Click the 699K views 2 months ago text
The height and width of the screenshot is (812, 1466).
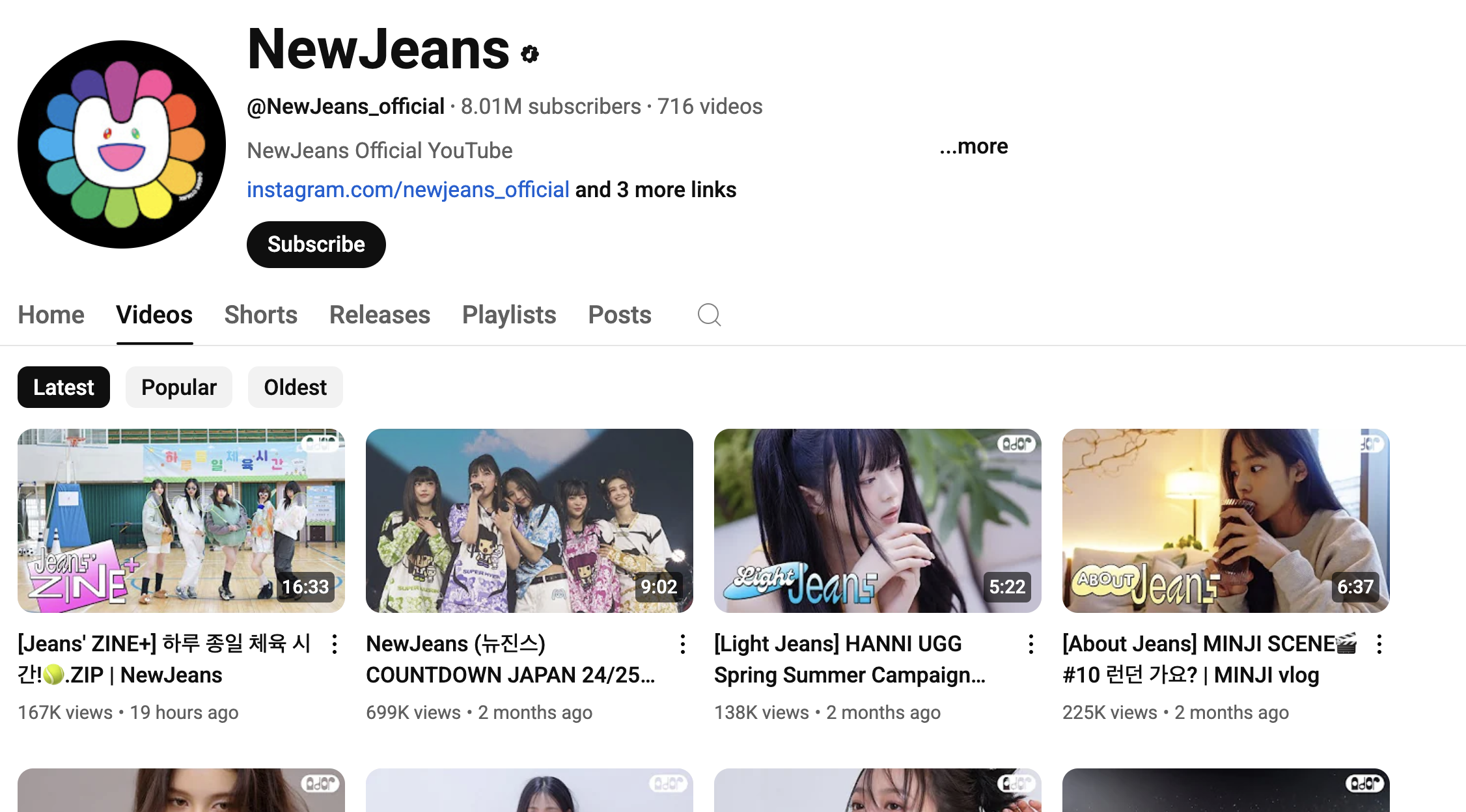pos(479,712)
